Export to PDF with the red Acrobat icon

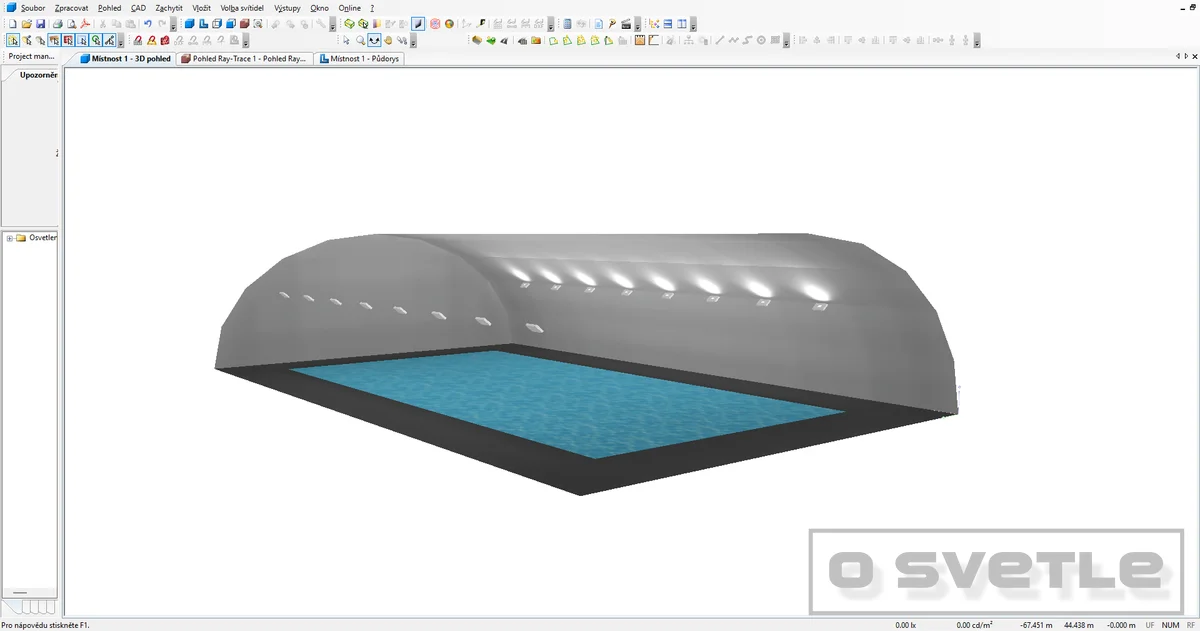86,23
